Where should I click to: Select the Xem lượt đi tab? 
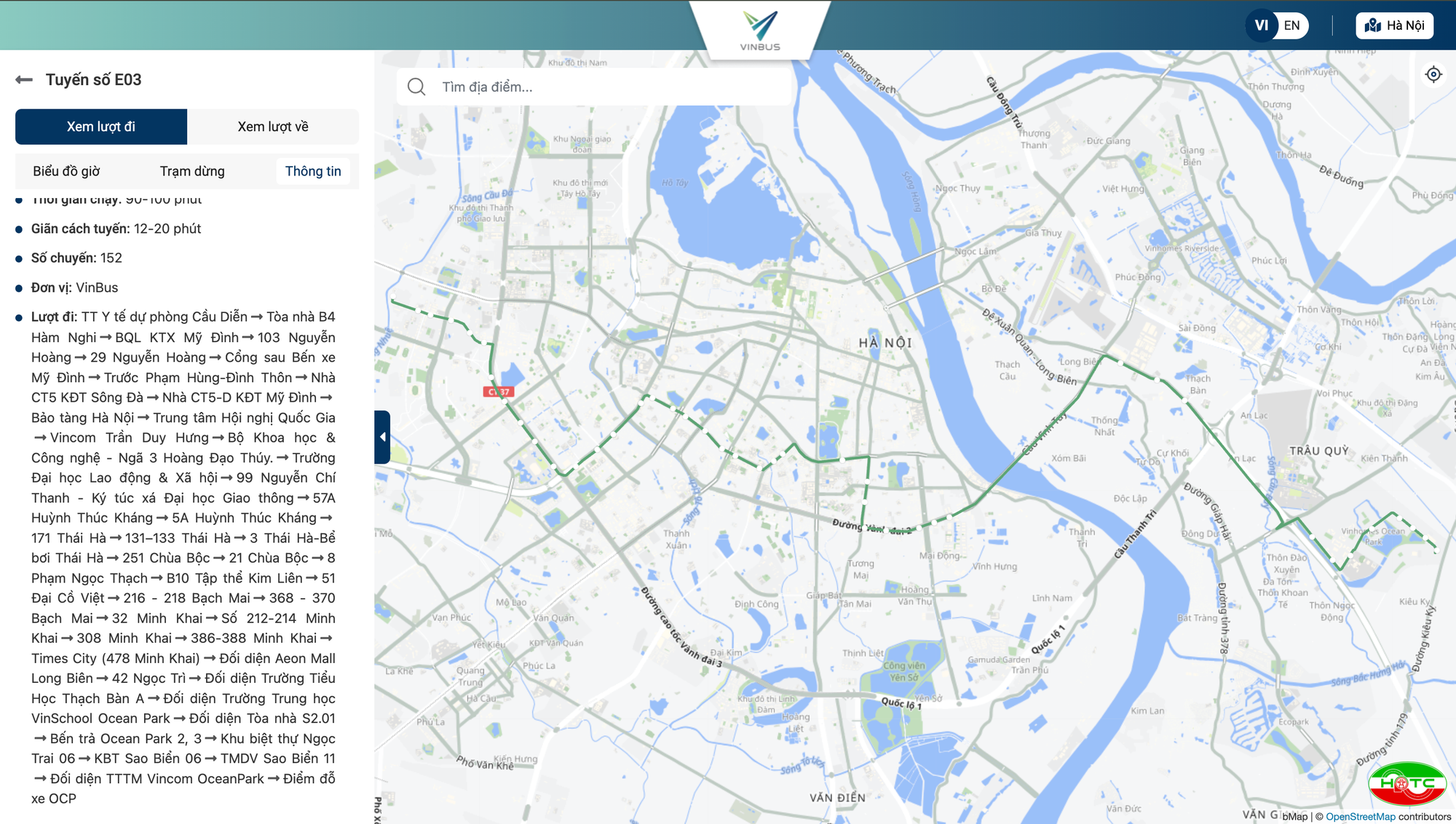[x=101, y=127]
